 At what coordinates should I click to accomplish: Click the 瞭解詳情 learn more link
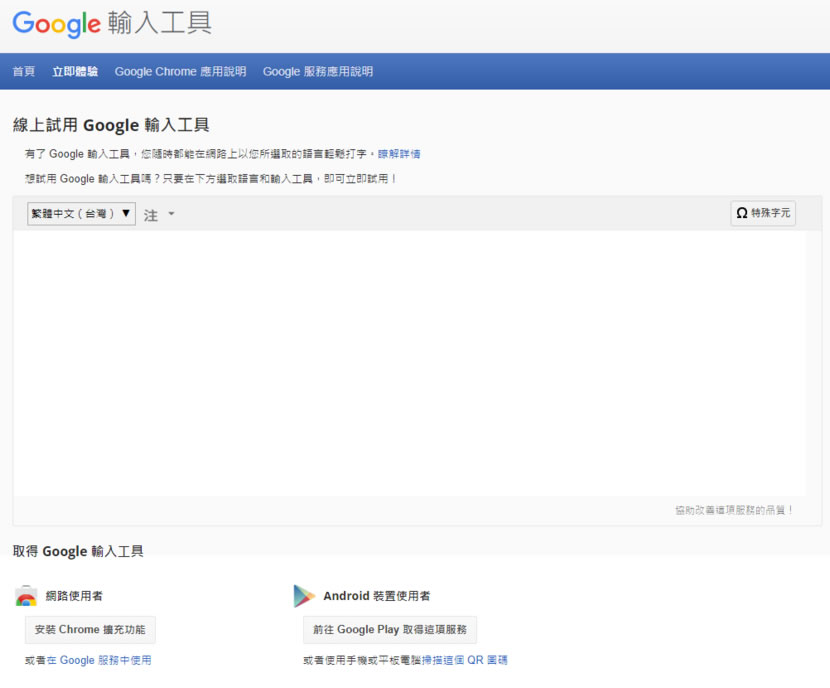point(399,154)
